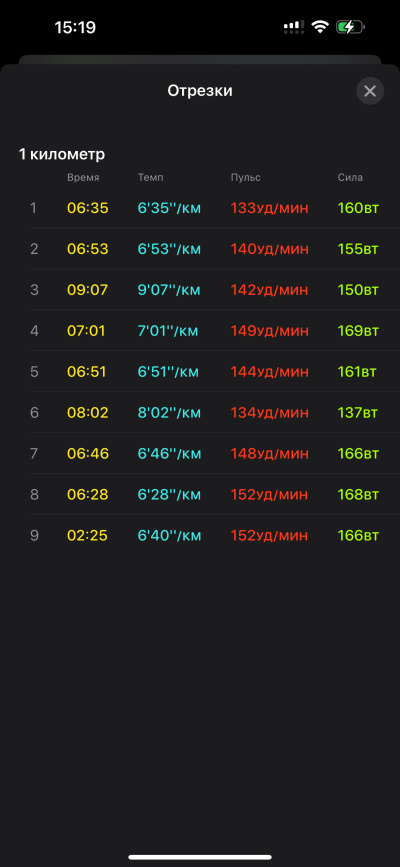Select the Пульс column header
400x867 pixels.
pyautogui.click(x=246, y=177)
